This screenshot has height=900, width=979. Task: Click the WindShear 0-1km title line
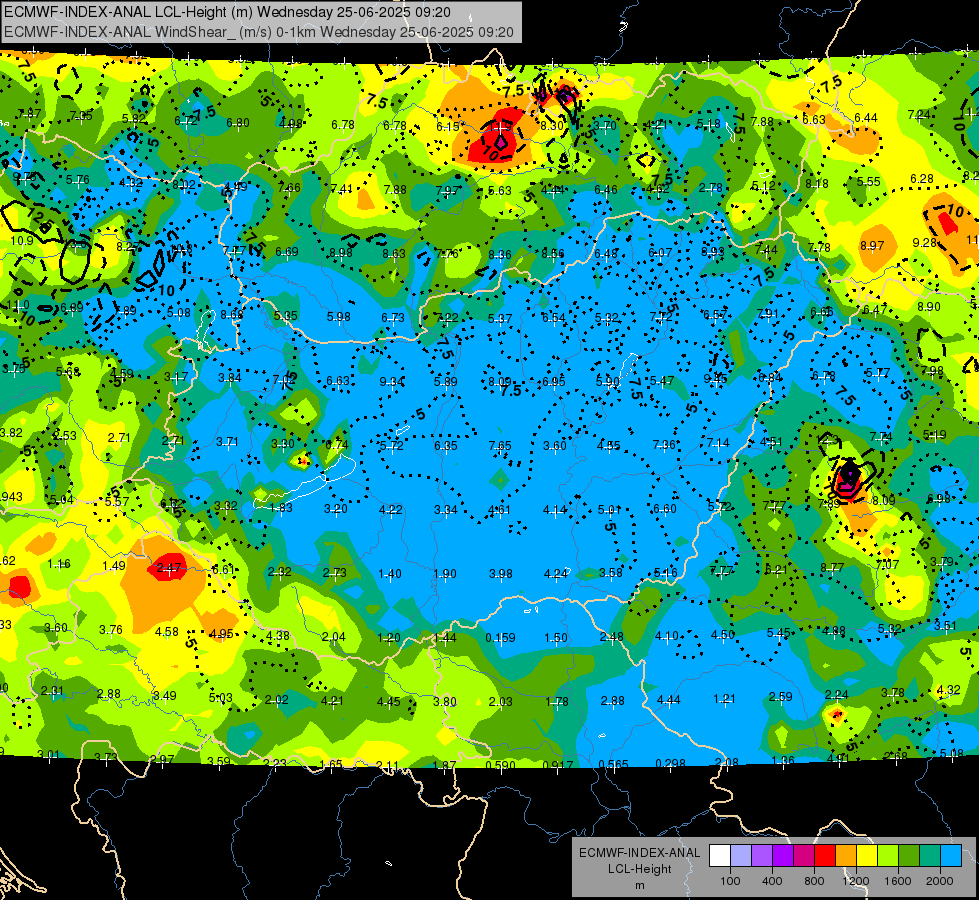pos(258,32)
